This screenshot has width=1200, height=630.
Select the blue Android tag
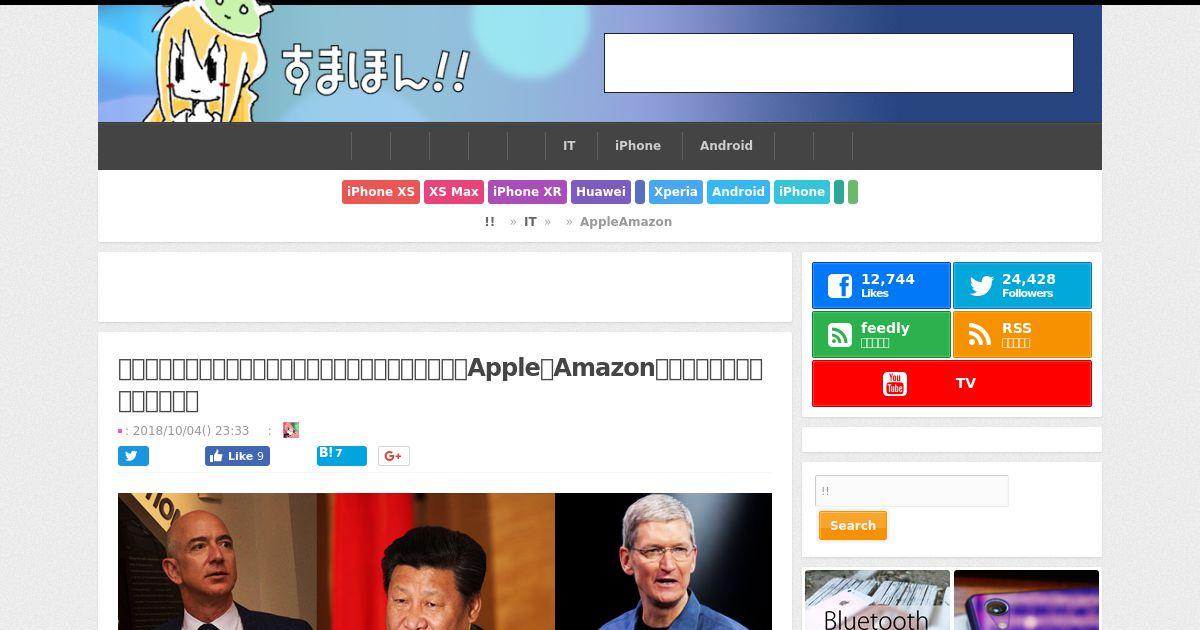pos(738,192)
